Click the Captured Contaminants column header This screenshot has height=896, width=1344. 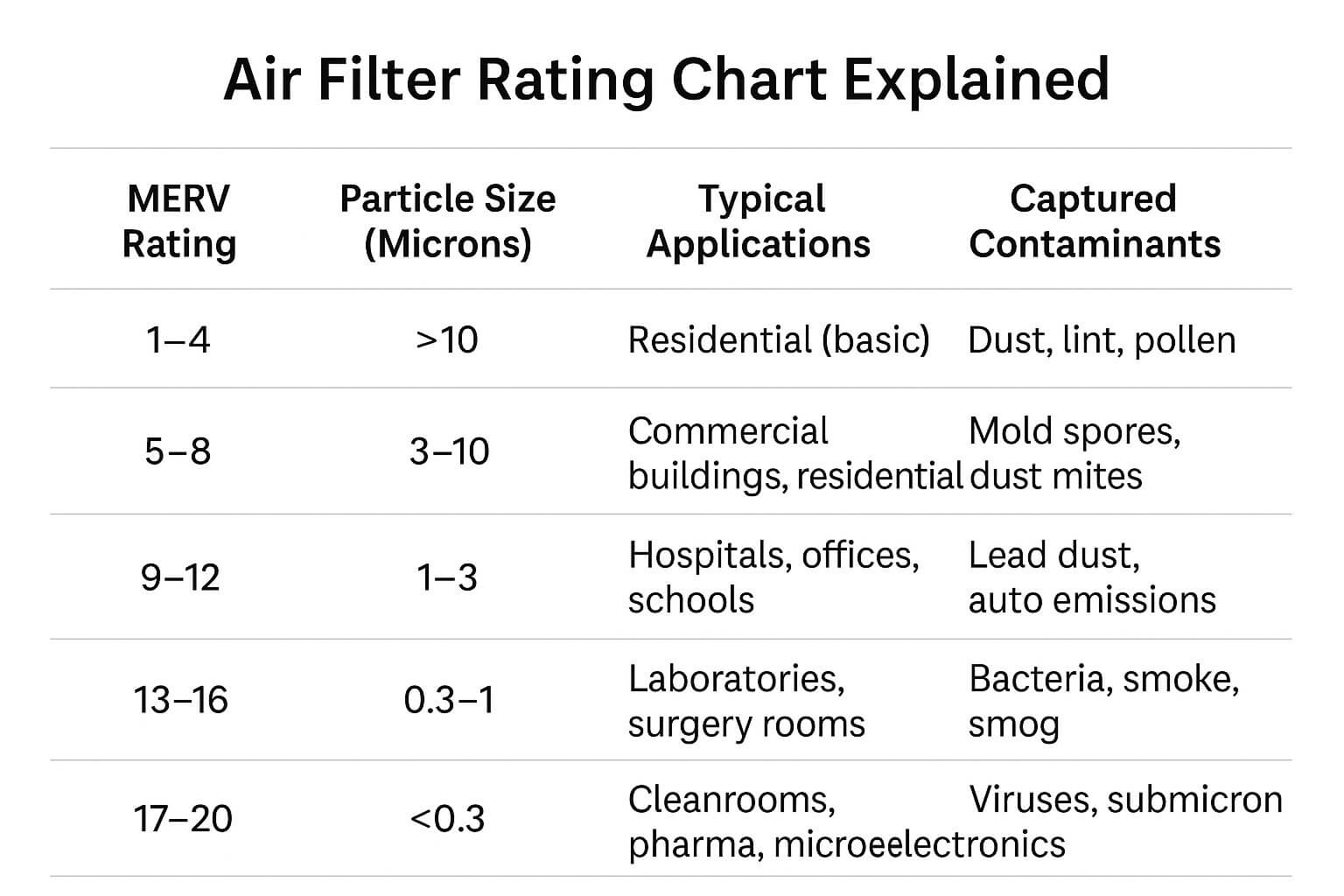pos(1094,221)
